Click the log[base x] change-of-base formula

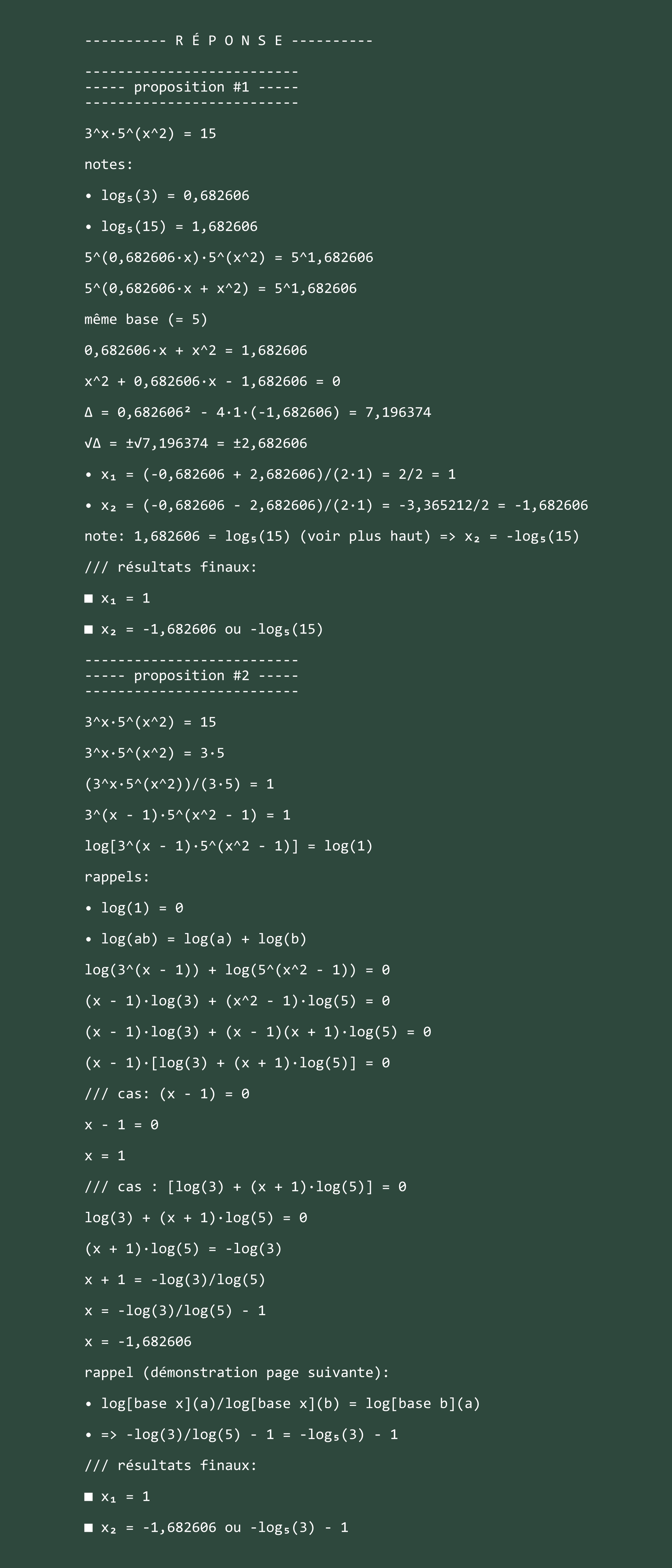(x=283, y=1404)
